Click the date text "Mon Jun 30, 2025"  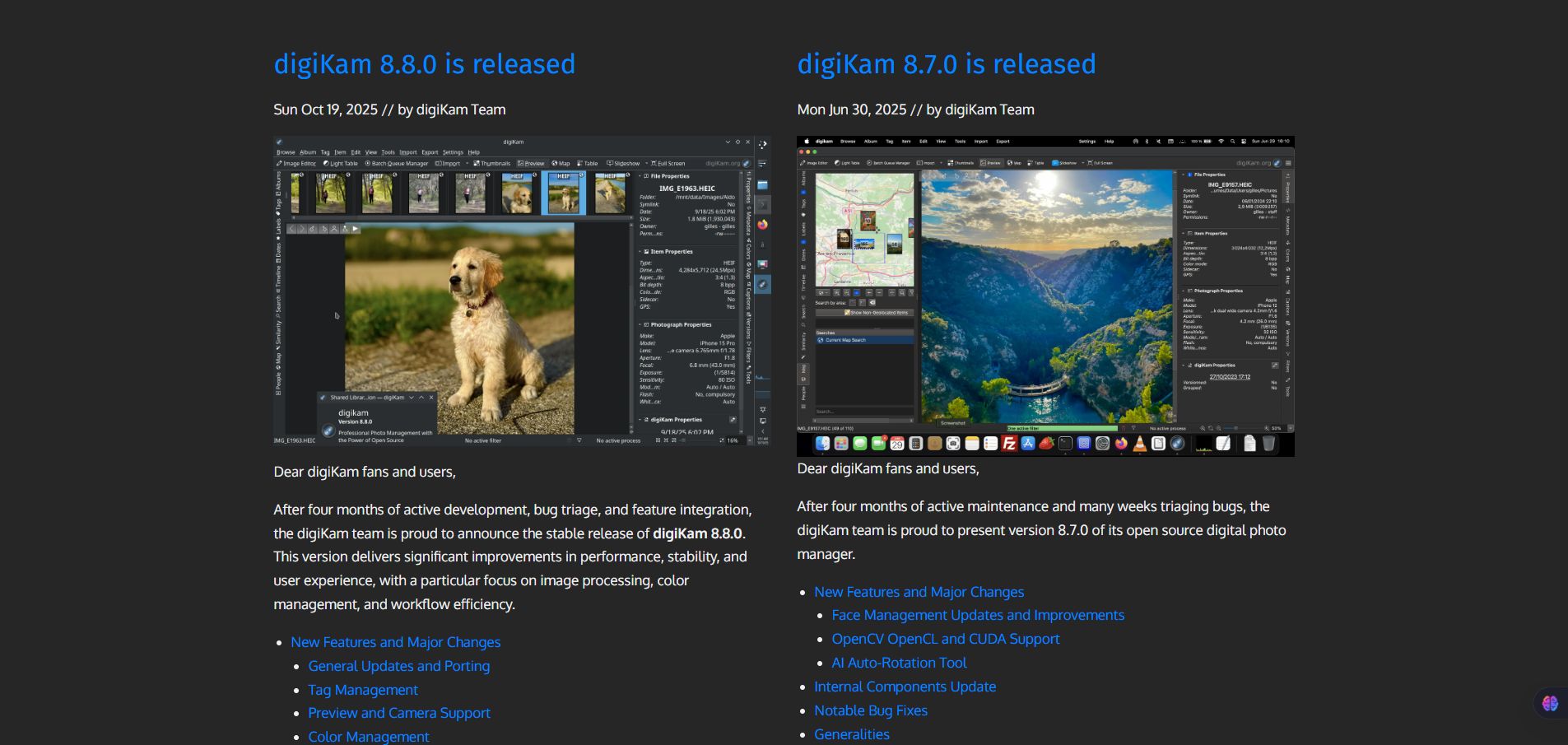coord(852,109)
